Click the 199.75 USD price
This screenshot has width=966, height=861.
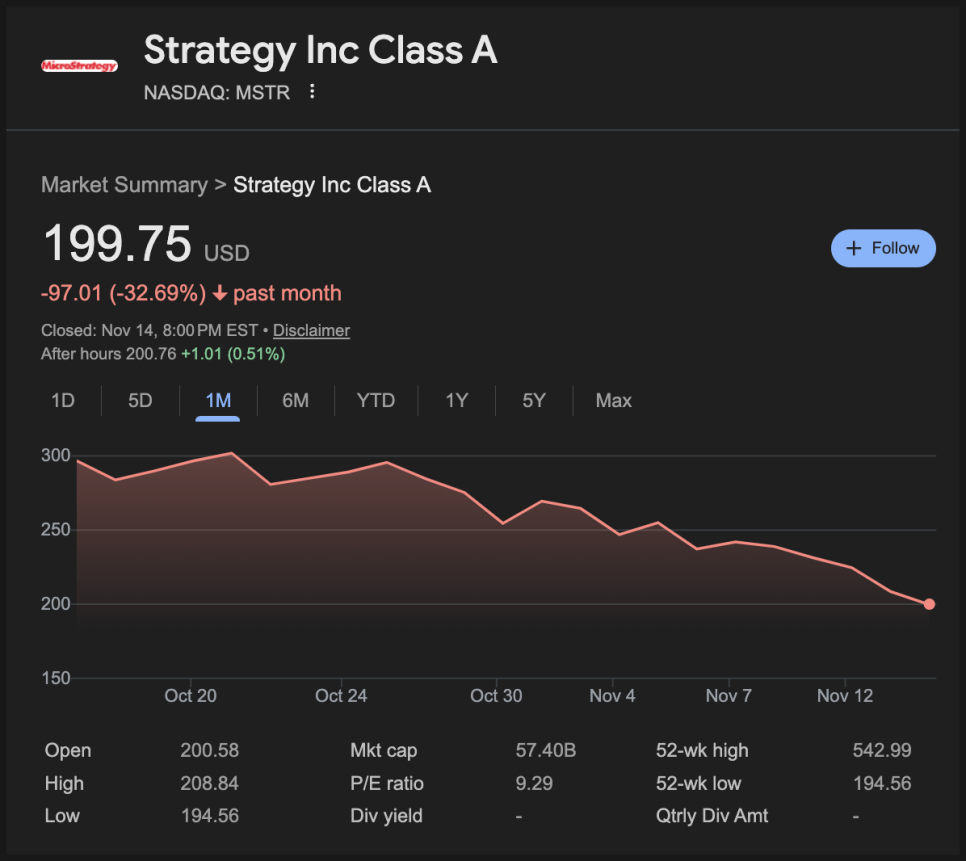click(x=117, y=245)
